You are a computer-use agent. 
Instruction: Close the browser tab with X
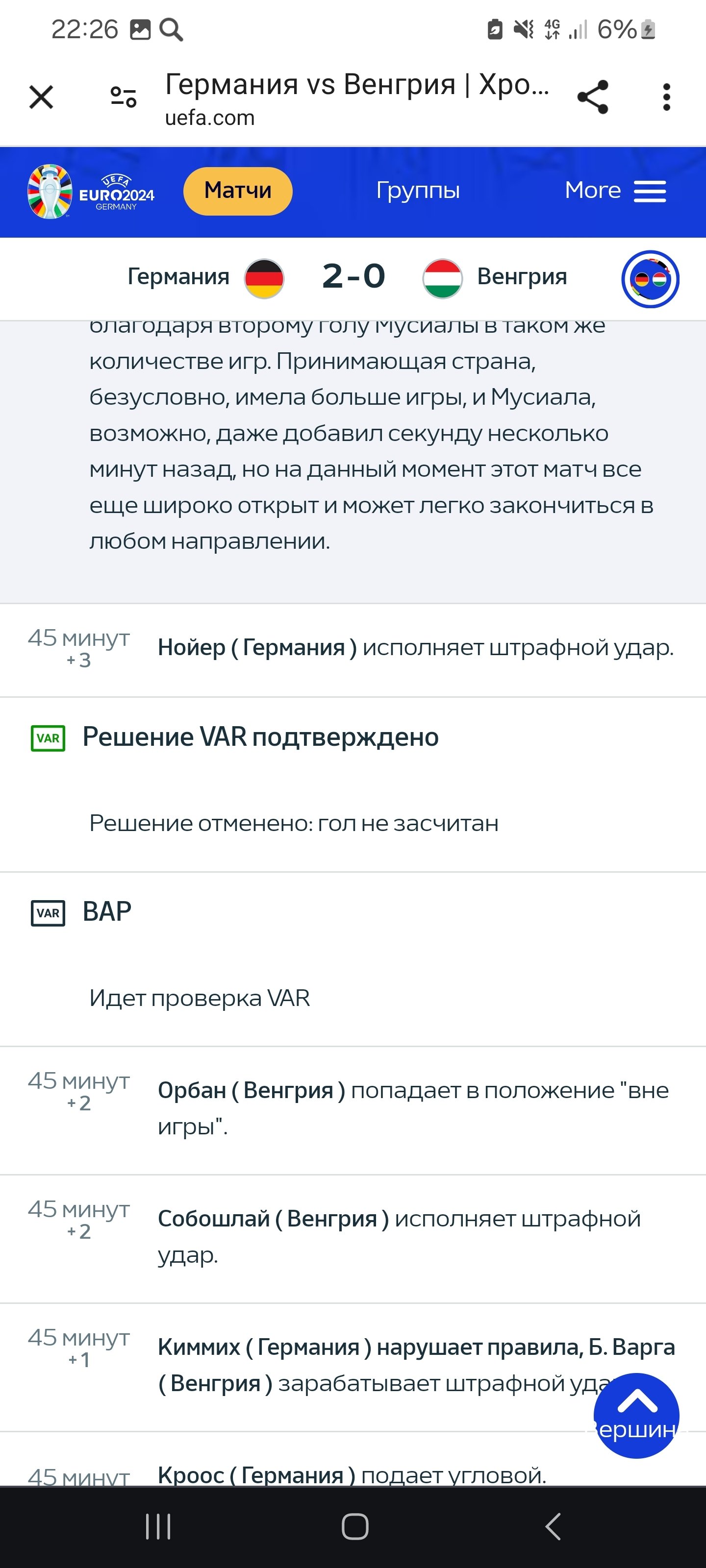coord(41,98)
